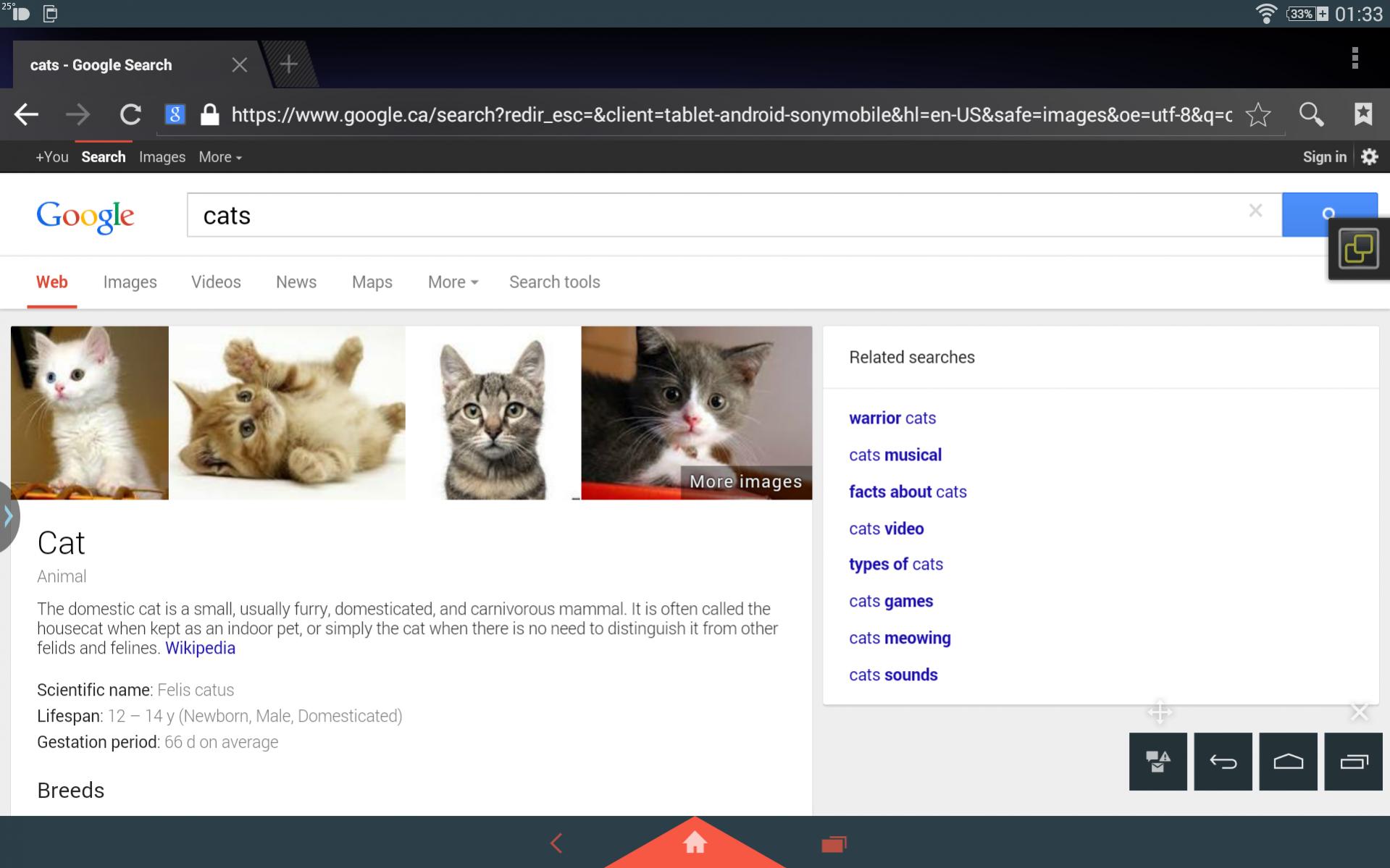Go back using the browser back arrow
The height and width of the screenshot is (868, 1390).
click(26, 114)
